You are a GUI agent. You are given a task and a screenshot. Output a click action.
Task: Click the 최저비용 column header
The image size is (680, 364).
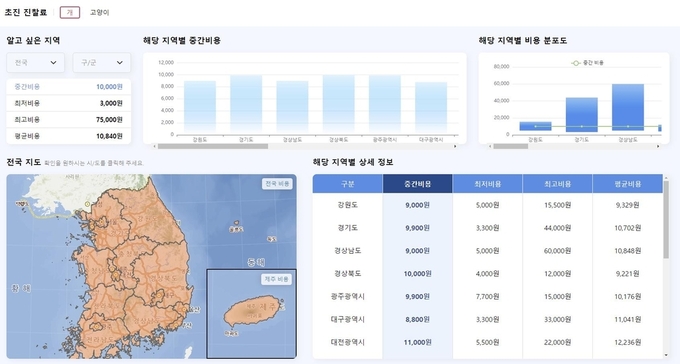(487, 184)
